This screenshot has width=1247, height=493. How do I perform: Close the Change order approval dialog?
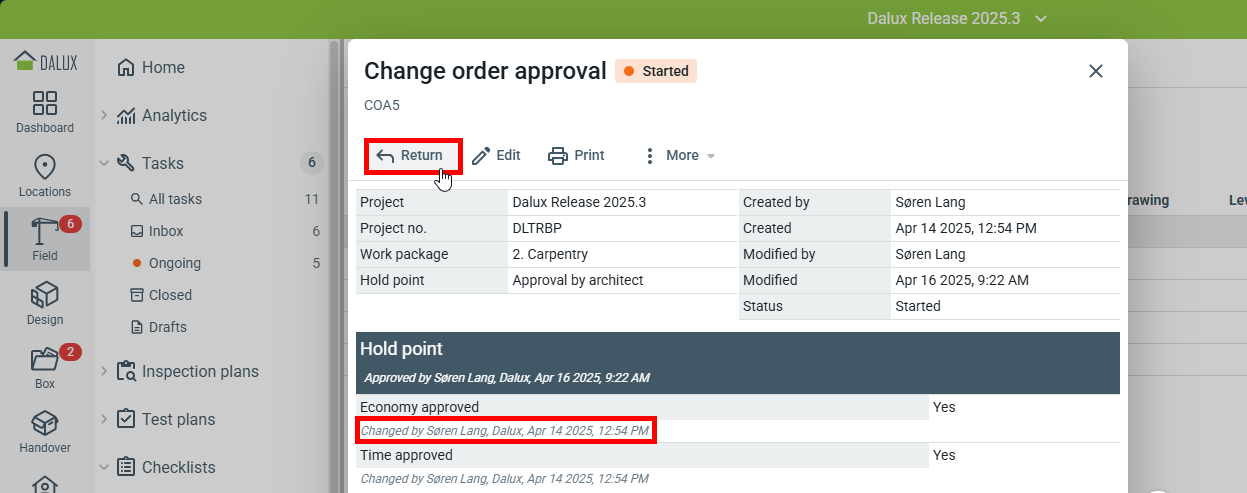pyautogui.click(x=1095, y=71)
